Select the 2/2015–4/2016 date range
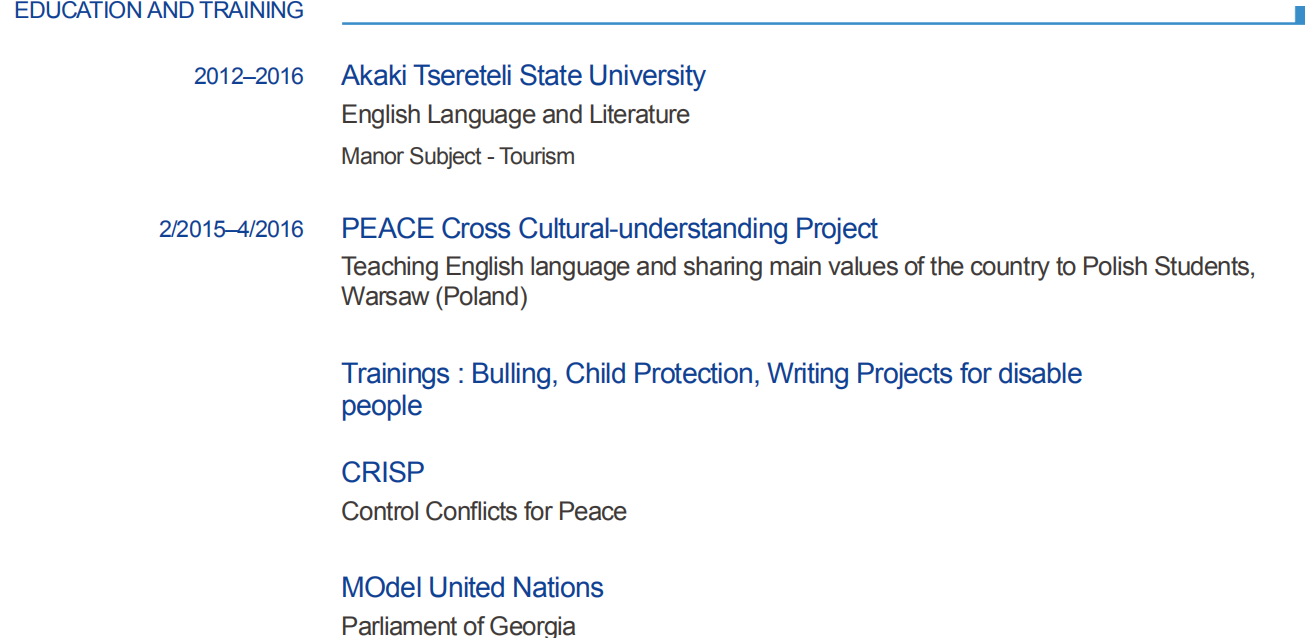 [x=231, y=230]
